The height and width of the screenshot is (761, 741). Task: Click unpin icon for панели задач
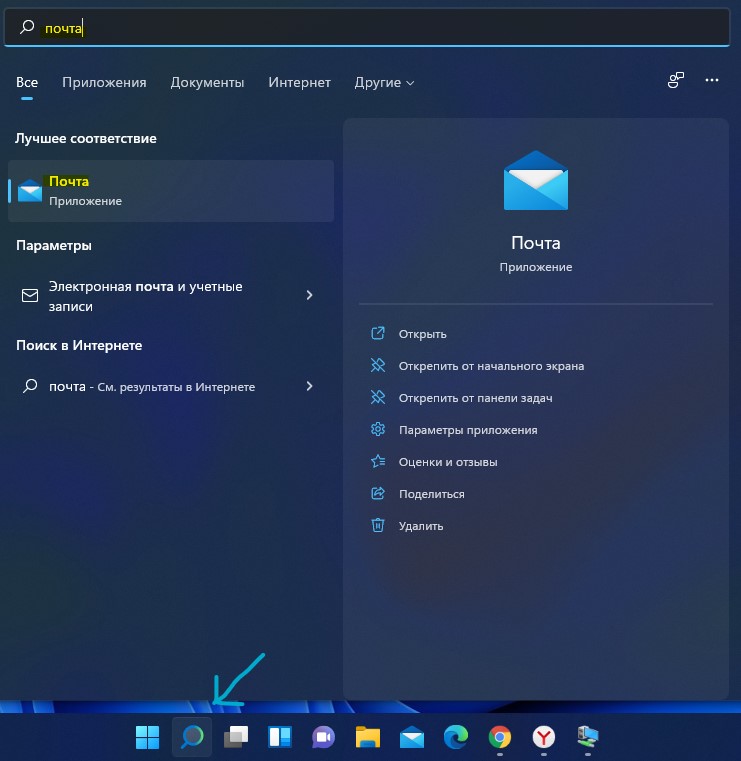[x=378, y=397]
